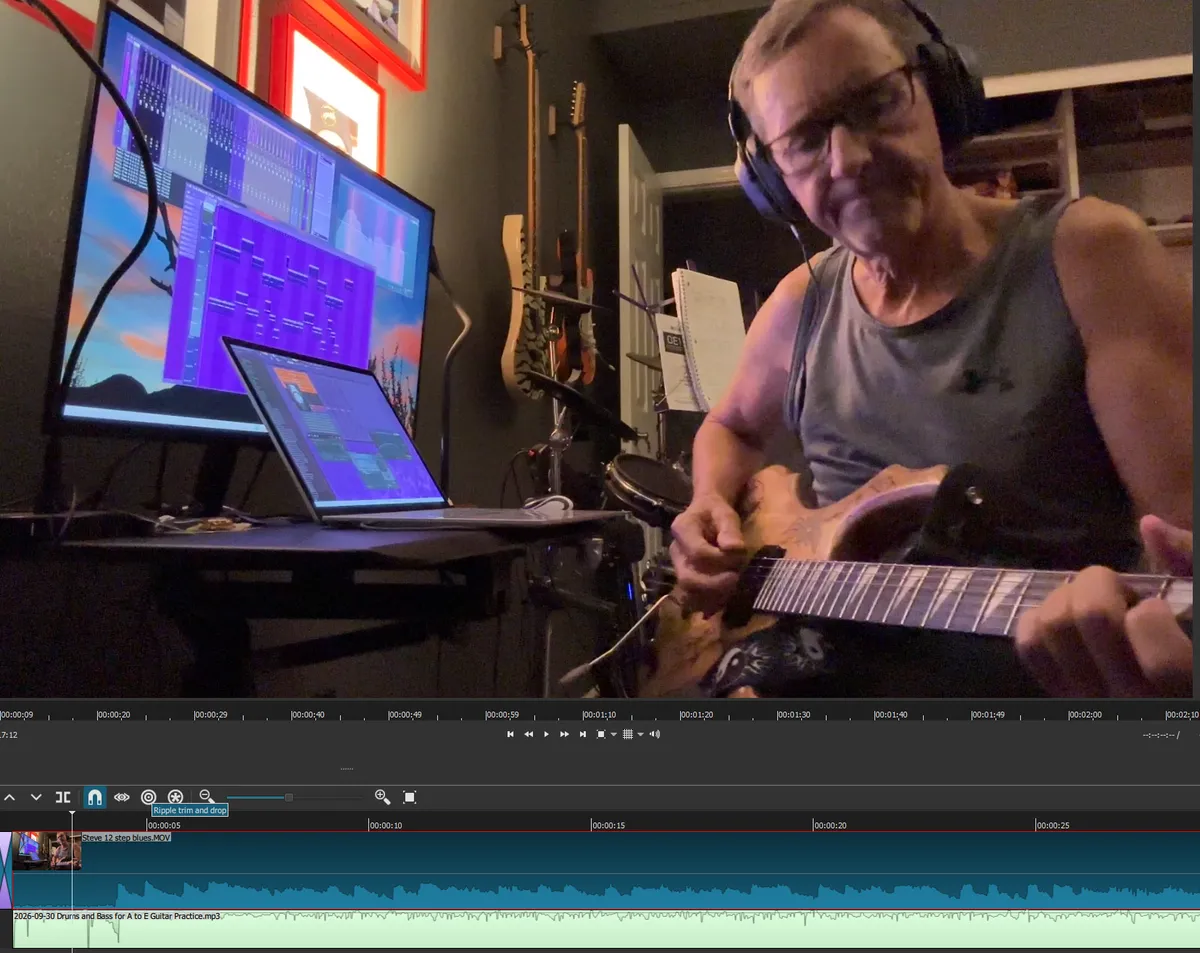Click 00:02:00 on the player scrub ruler

click(x=1085, y=715)
